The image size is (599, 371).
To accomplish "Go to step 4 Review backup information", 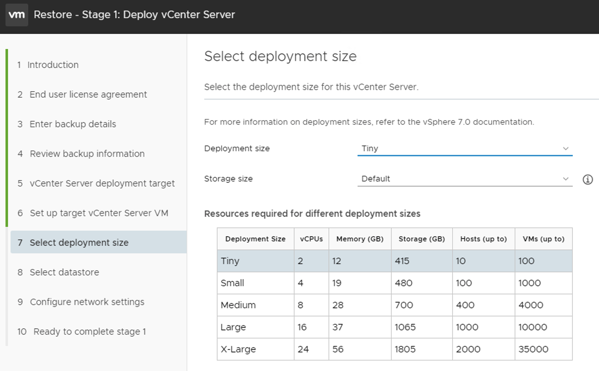I will pos(81,154).
